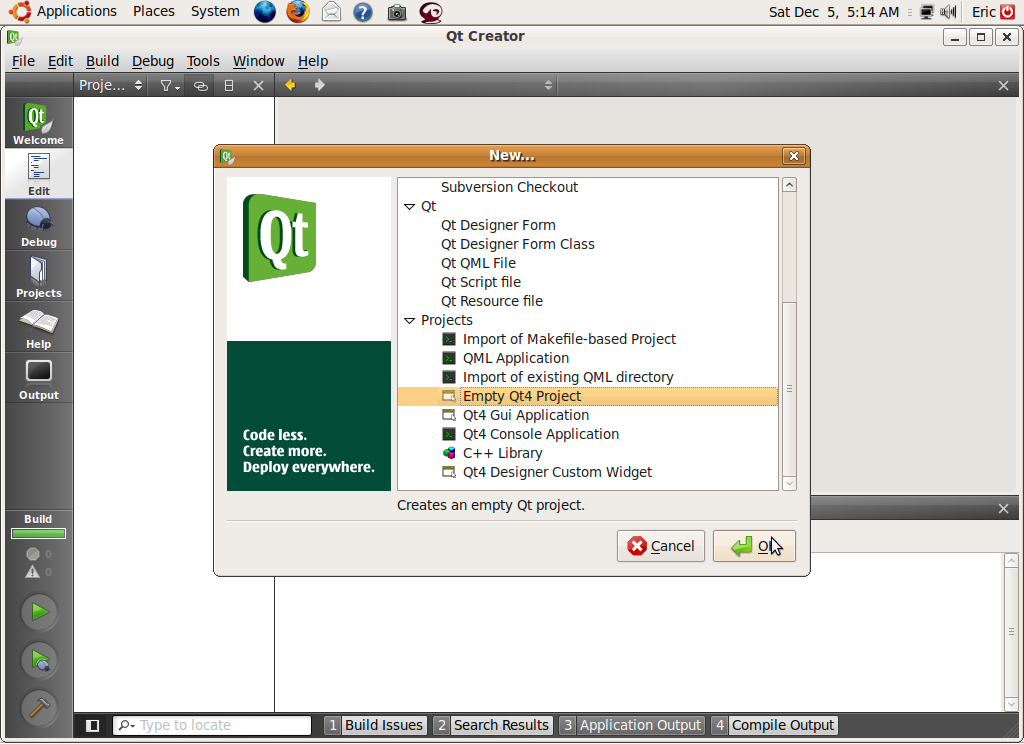Click the Start Debugging run button
The height and width of the screenshot is (744, 1024).
[x=39, y=660]
